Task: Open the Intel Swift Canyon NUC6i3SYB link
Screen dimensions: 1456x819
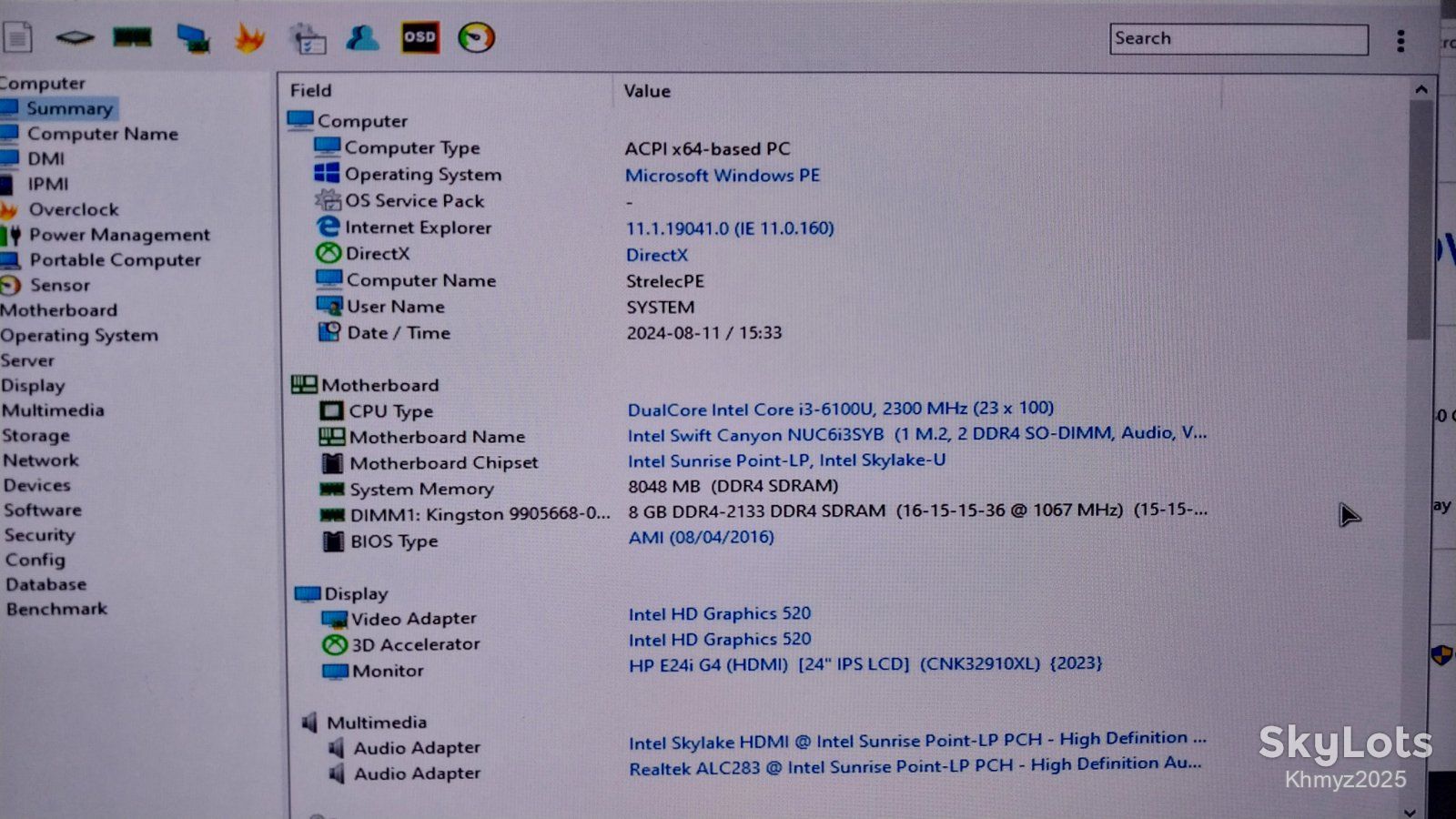Action: 917,434
